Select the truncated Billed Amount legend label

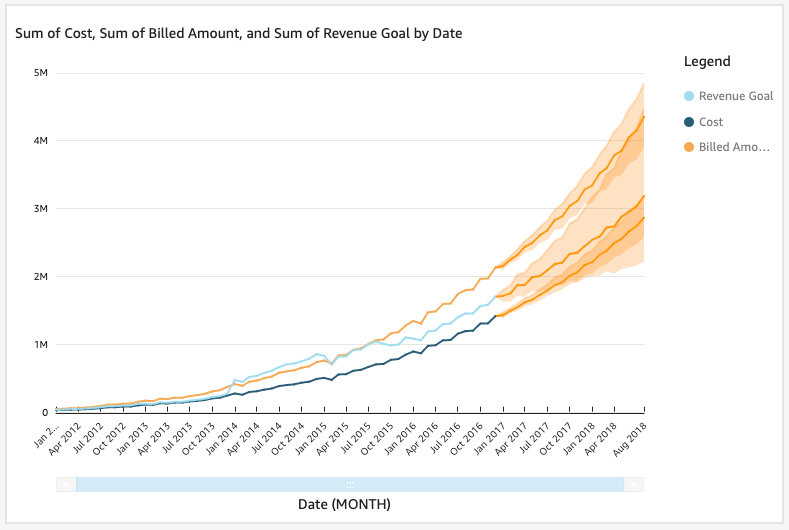point(735,148)
